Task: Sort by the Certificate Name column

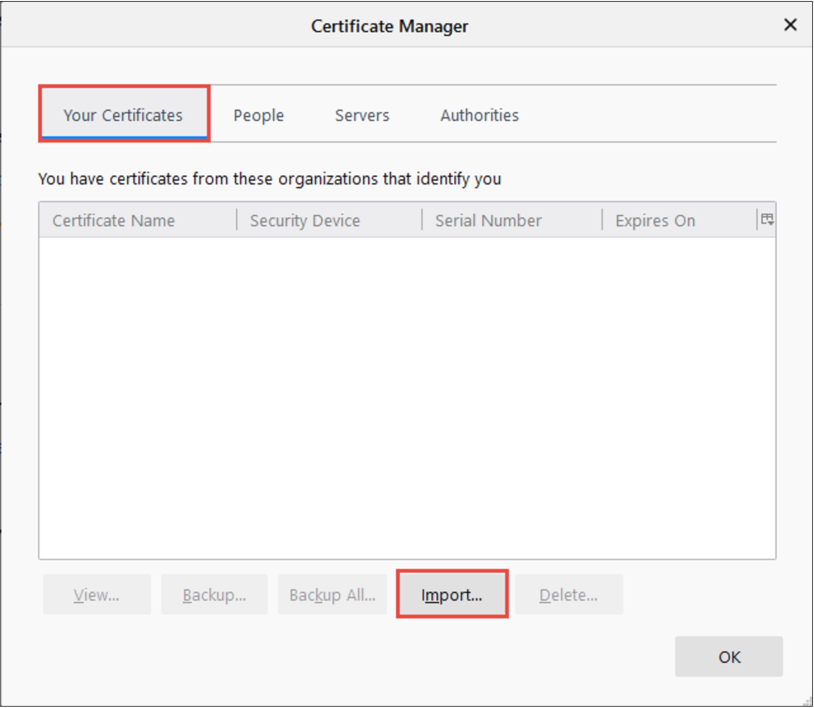Action: (114, 221)
